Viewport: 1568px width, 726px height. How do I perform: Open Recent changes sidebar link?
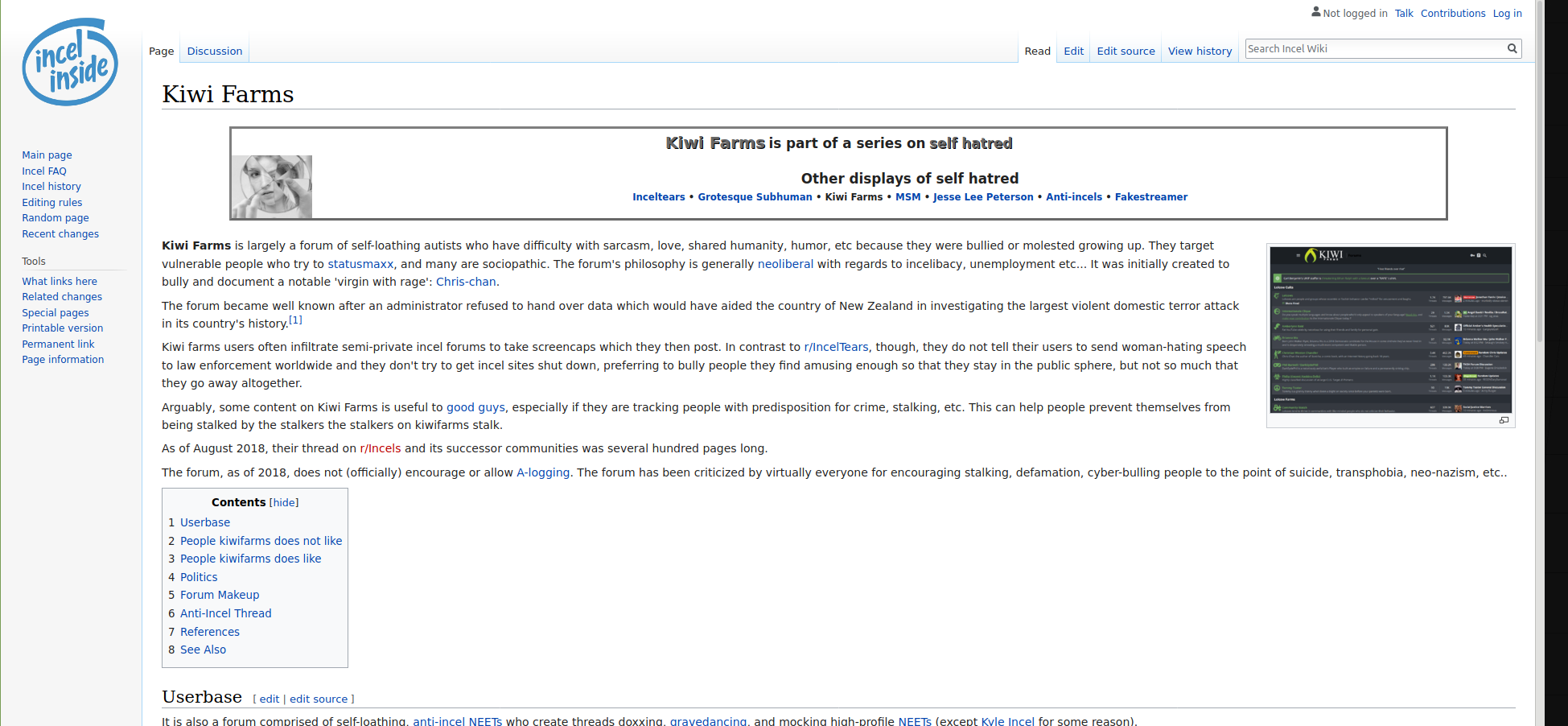60,234
